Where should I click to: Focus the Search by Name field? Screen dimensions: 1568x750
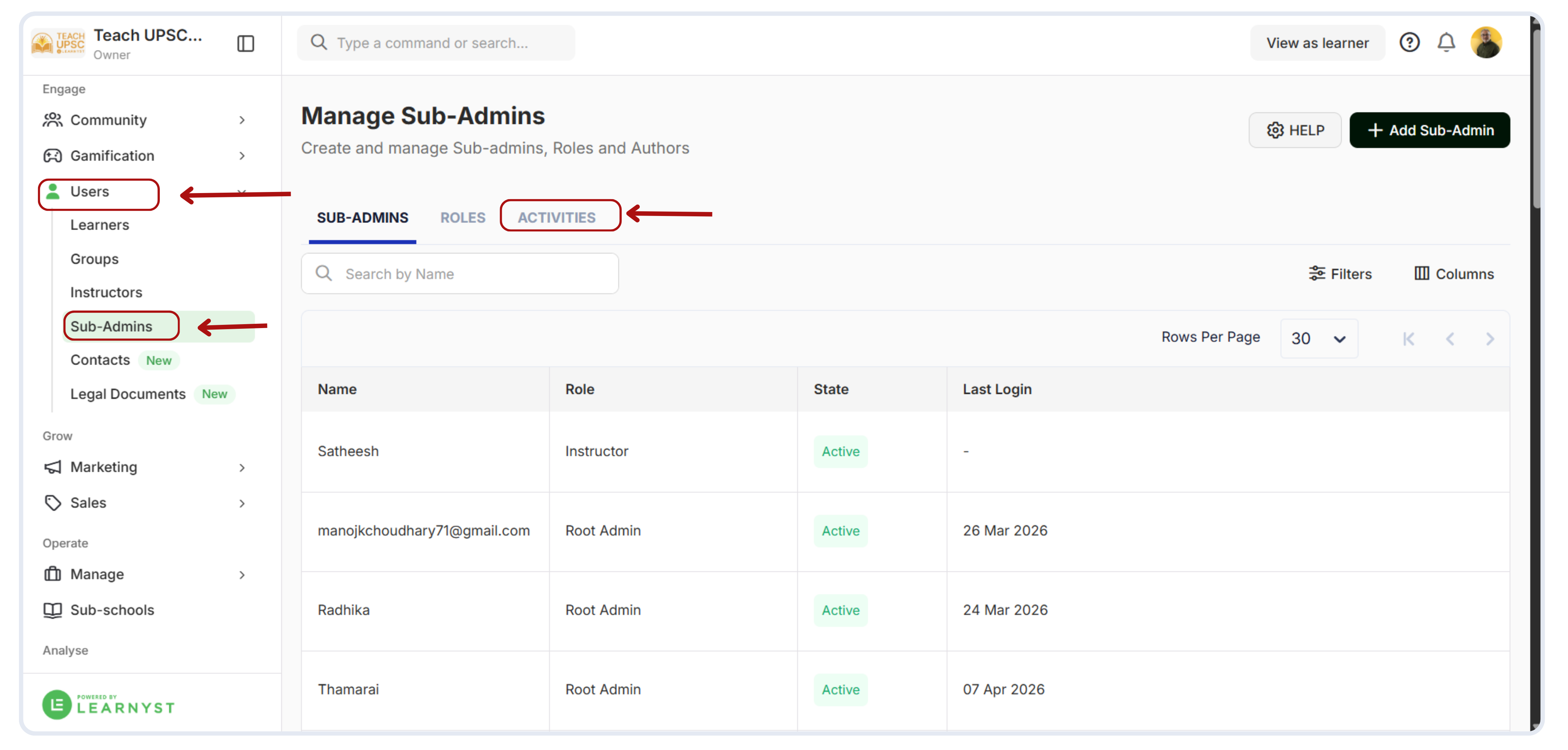[x=459, y=274]
